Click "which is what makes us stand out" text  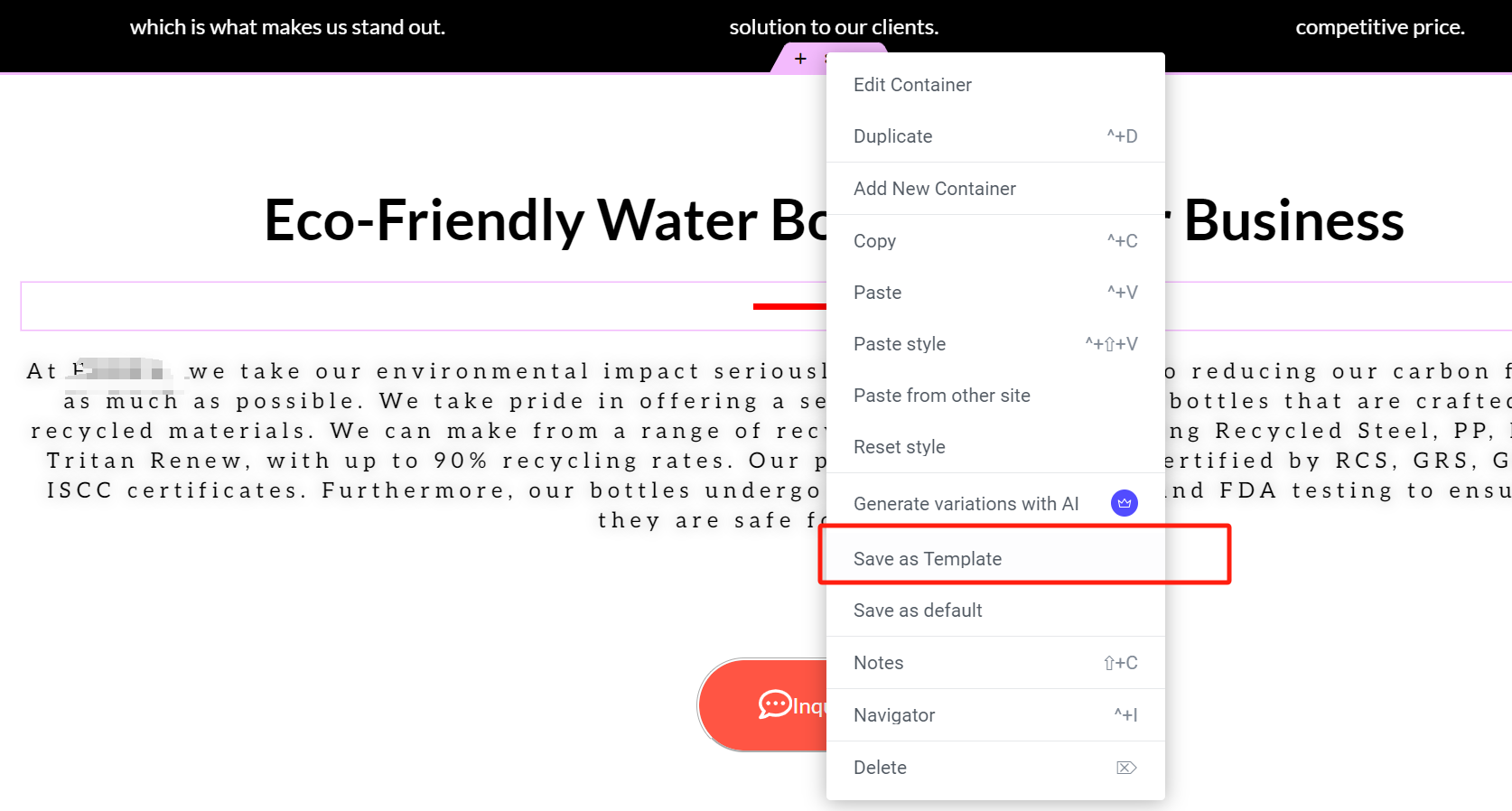coord(287,27)
